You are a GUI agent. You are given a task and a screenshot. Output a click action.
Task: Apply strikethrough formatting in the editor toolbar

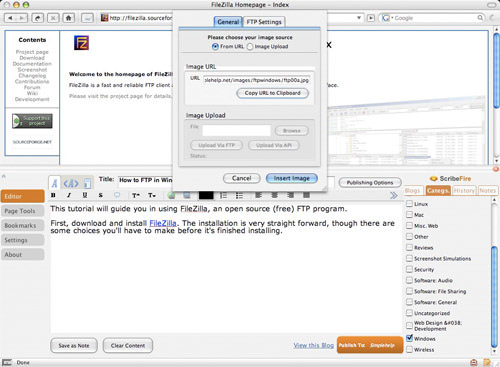(100, 195)
